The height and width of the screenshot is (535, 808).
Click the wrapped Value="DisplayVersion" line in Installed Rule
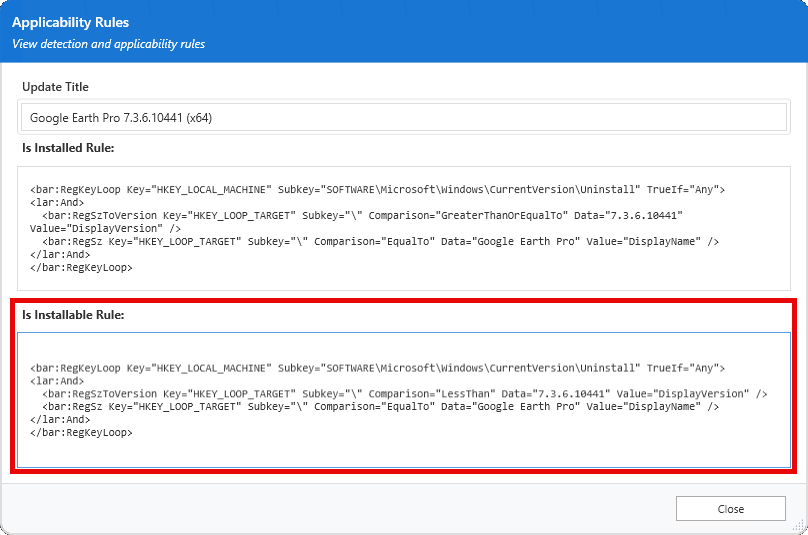tap(90, 229)
